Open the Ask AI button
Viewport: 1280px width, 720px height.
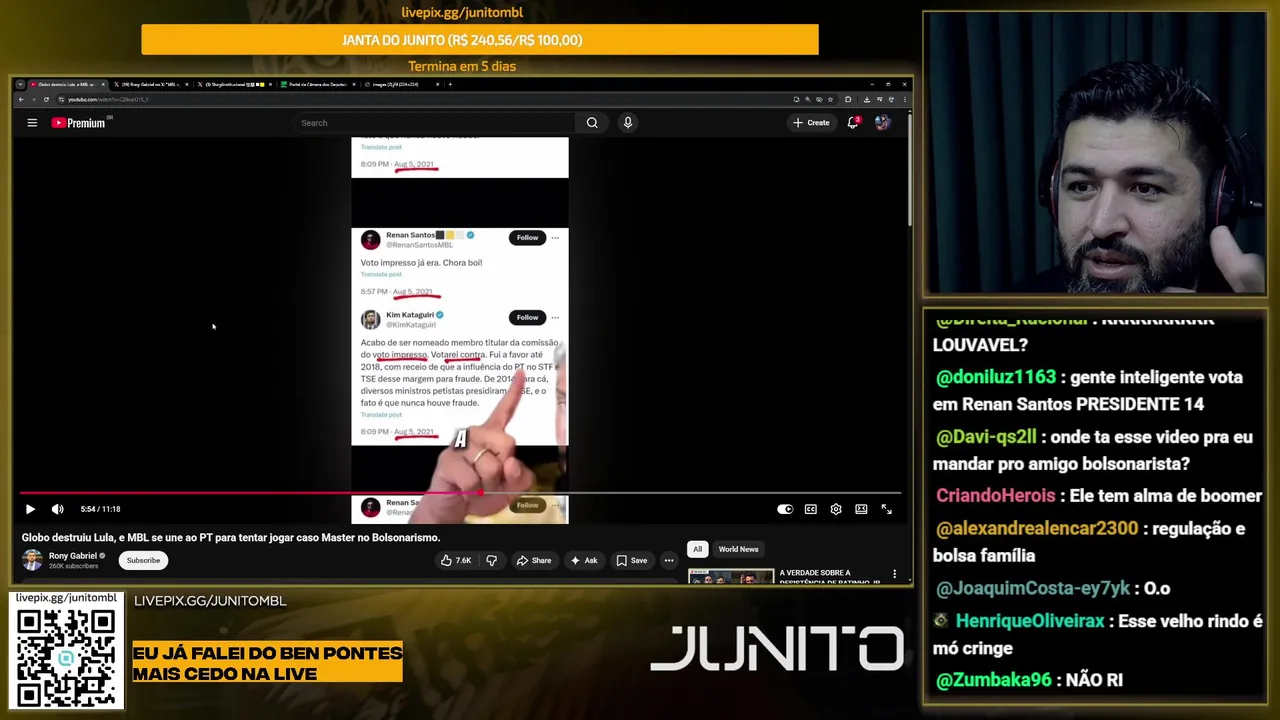tap(584, 560)
